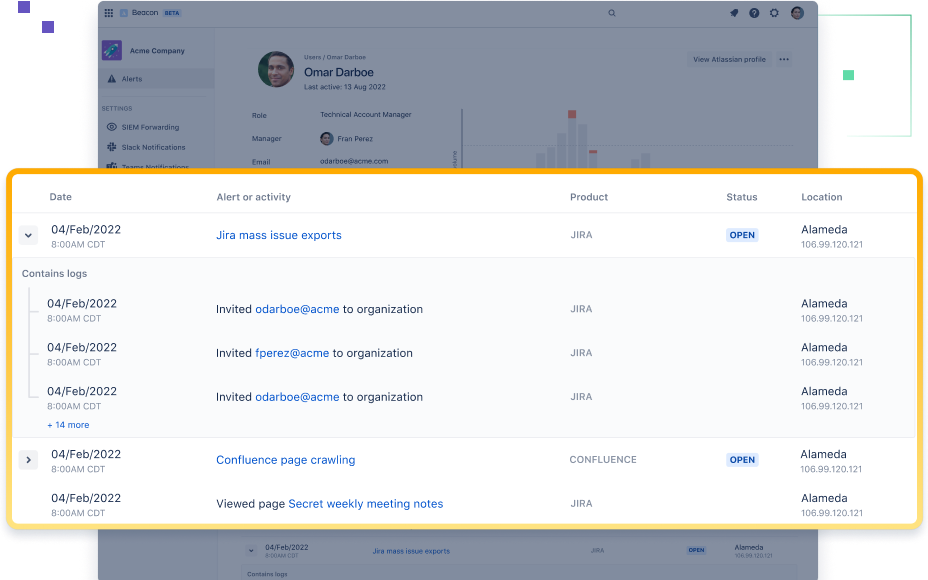928x580 pixels.
Task: Open the Confluence page crawling alert
Action: tap(285, 460)
